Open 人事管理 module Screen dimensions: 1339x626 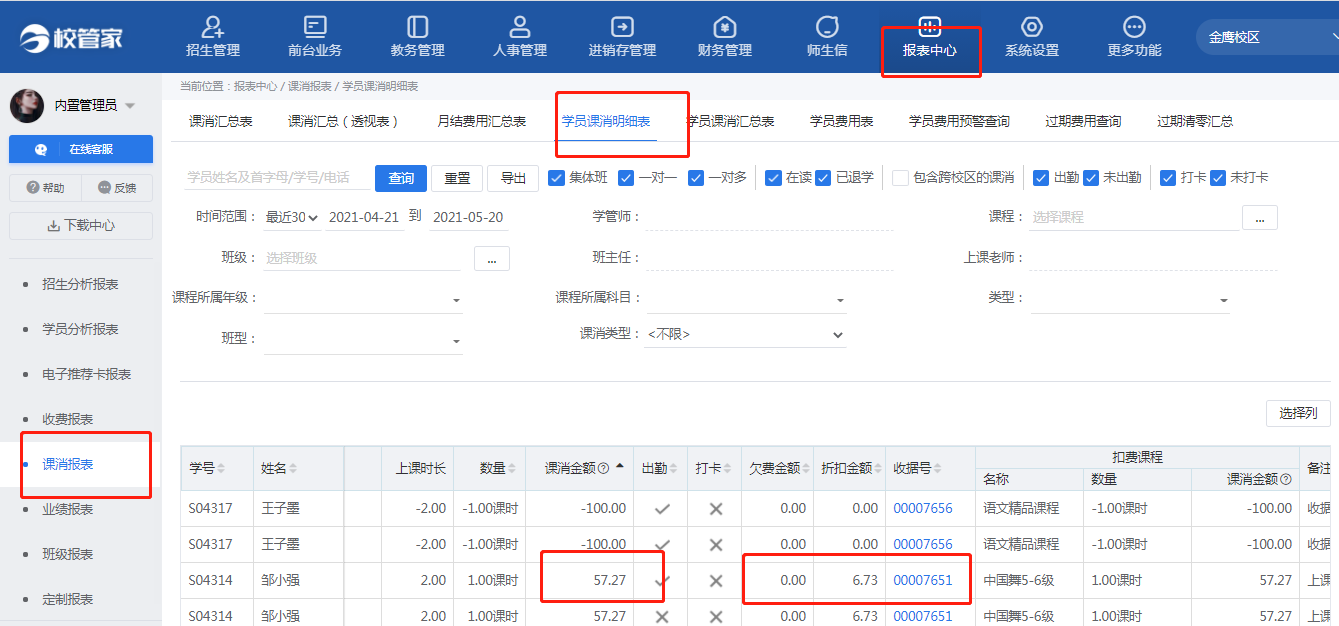520,37
